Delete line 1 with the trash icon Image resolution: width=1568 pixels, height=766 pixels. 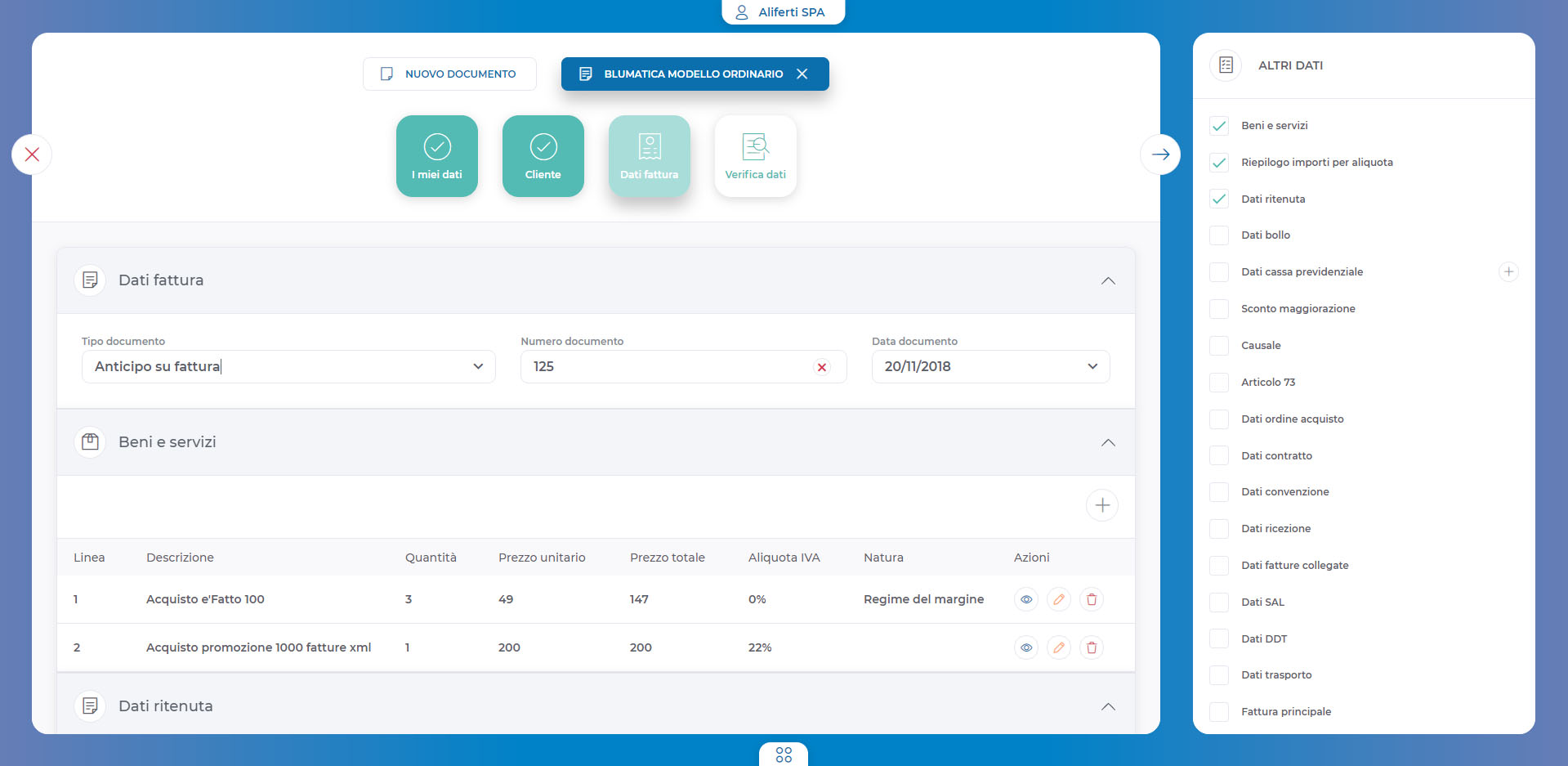[1092, 599]
